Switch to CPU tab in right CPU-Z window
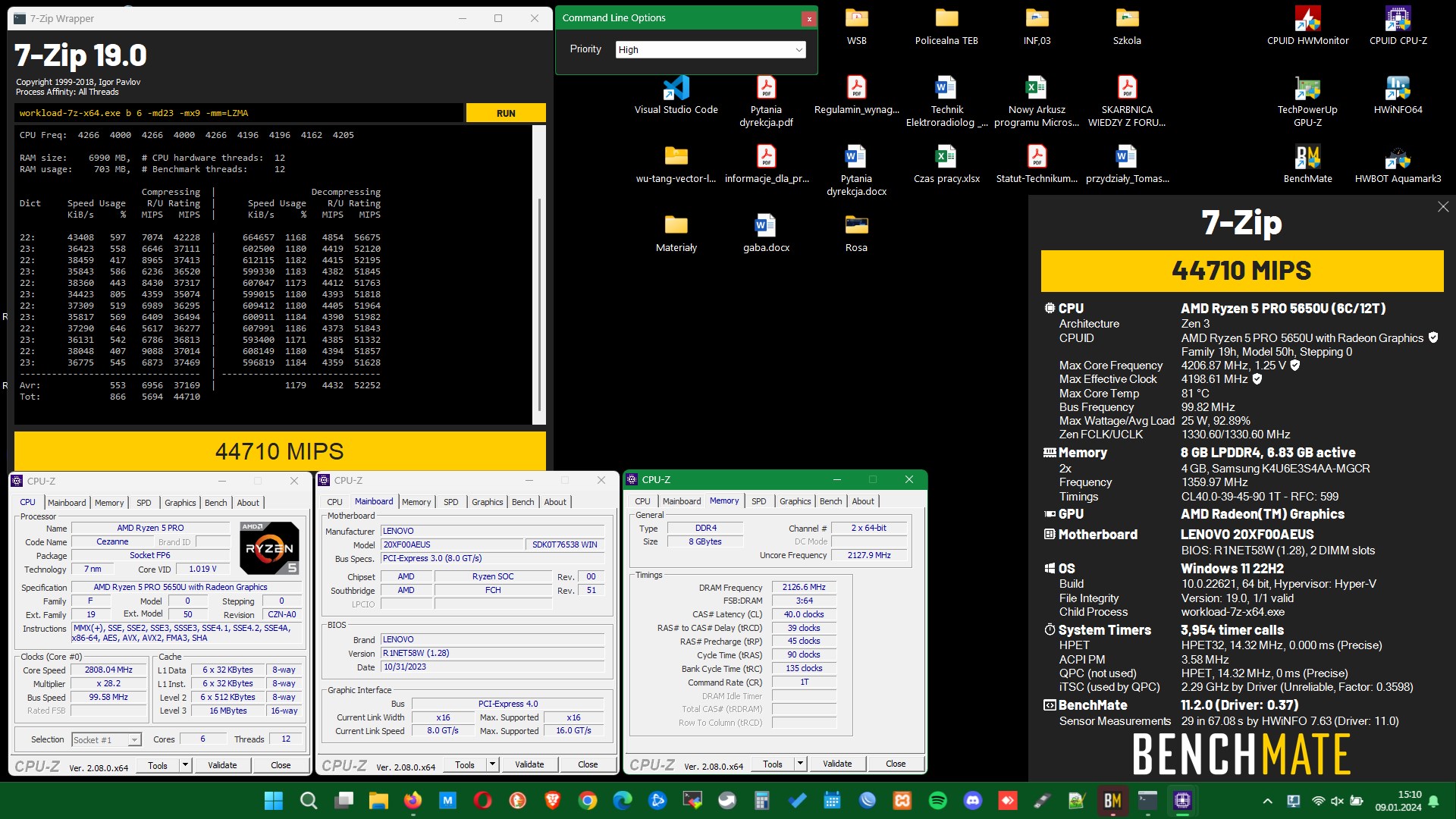 (642, 501)
